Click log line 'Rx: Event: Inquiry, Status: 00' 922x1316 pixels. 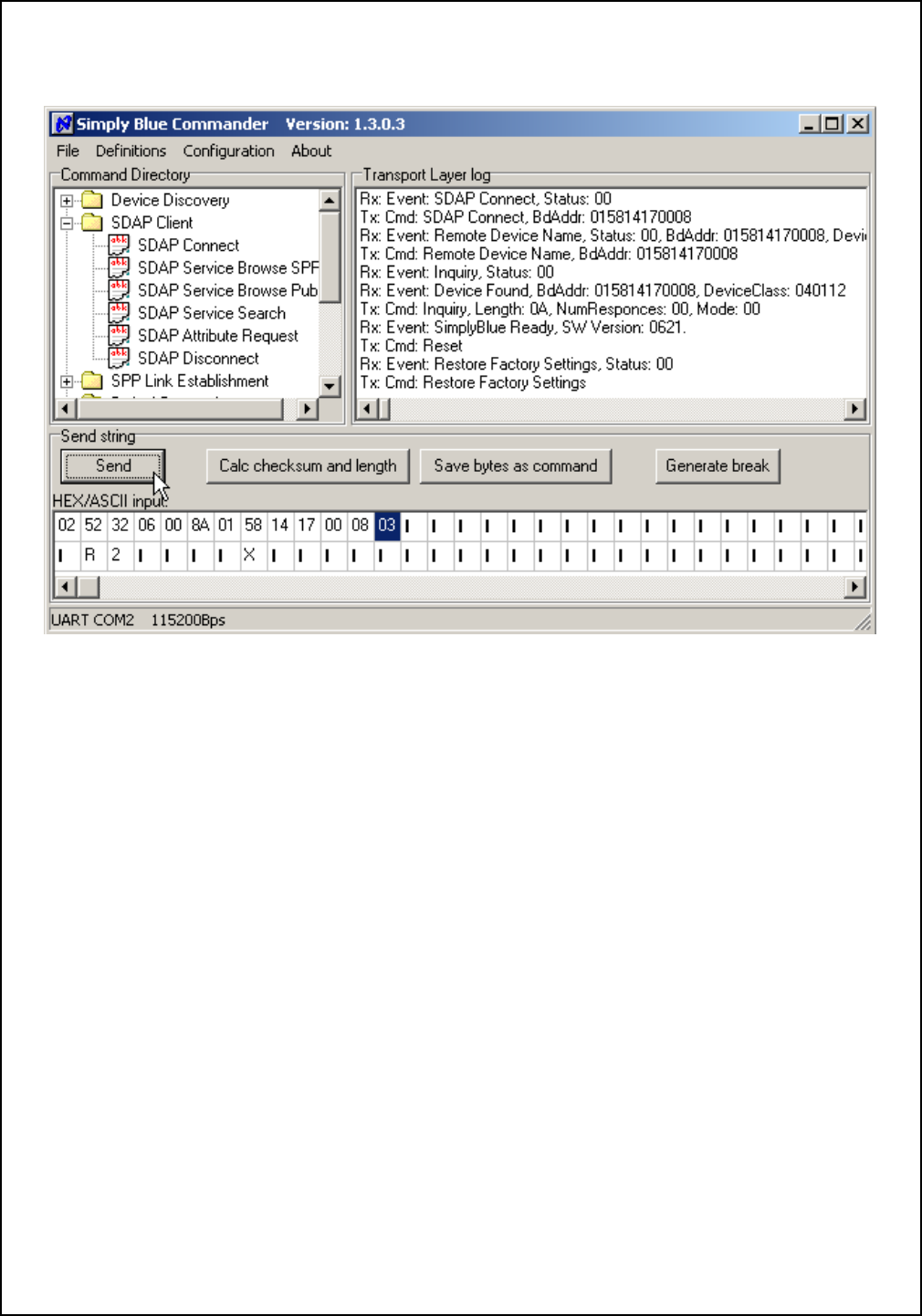[x=456, y=272]
